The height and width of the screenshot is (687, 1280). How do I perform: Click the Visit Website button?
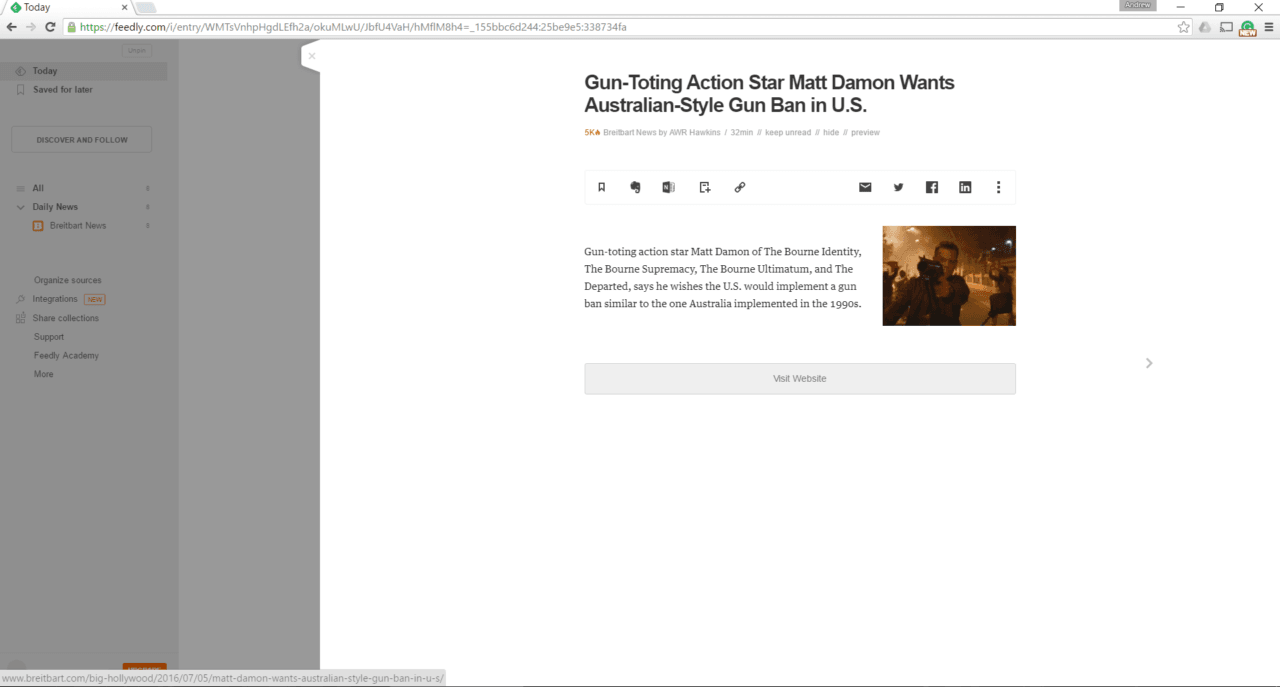point(800,379)
